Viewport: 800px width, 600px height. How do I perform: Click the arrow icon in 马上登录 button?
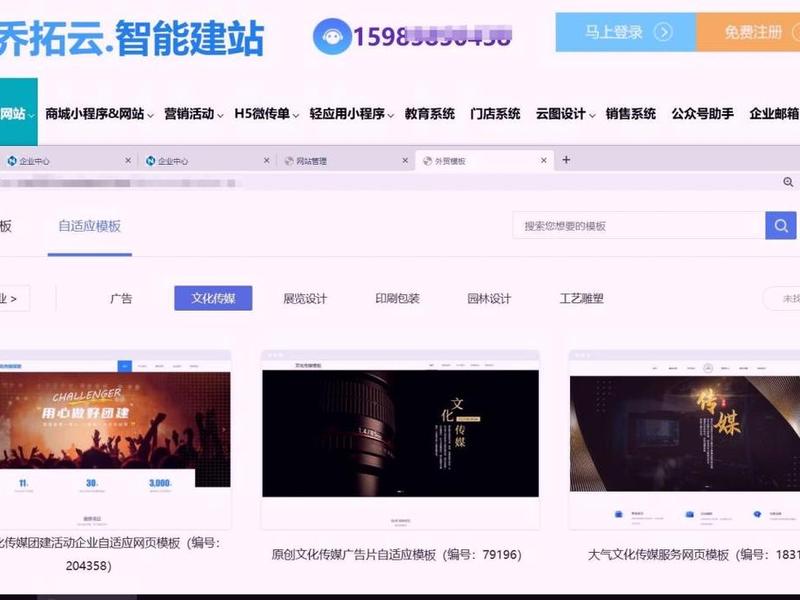[x=663, y=32]
